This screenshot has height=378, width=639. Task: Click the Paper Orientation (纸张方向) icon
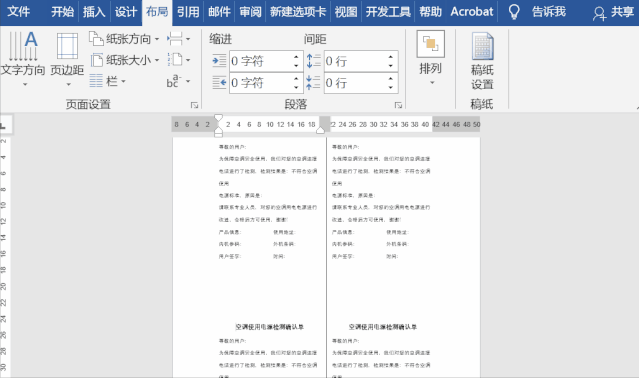coord(96,39)
